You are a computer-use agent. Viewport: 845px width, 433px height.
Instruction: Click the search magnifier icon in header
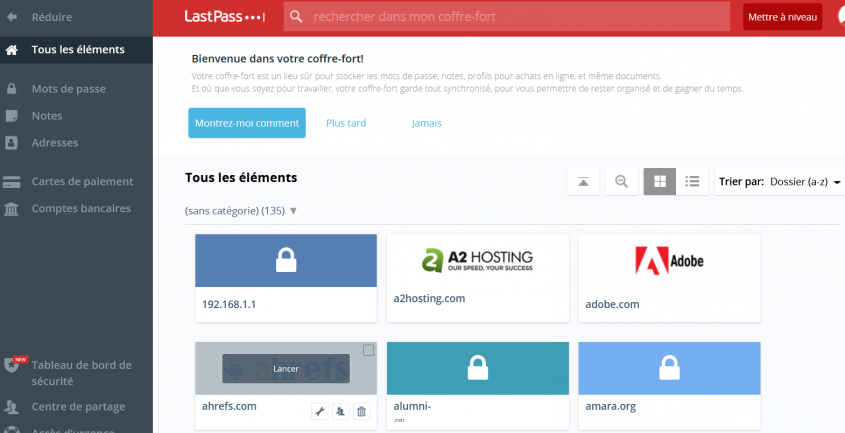(x=296, y=17)
